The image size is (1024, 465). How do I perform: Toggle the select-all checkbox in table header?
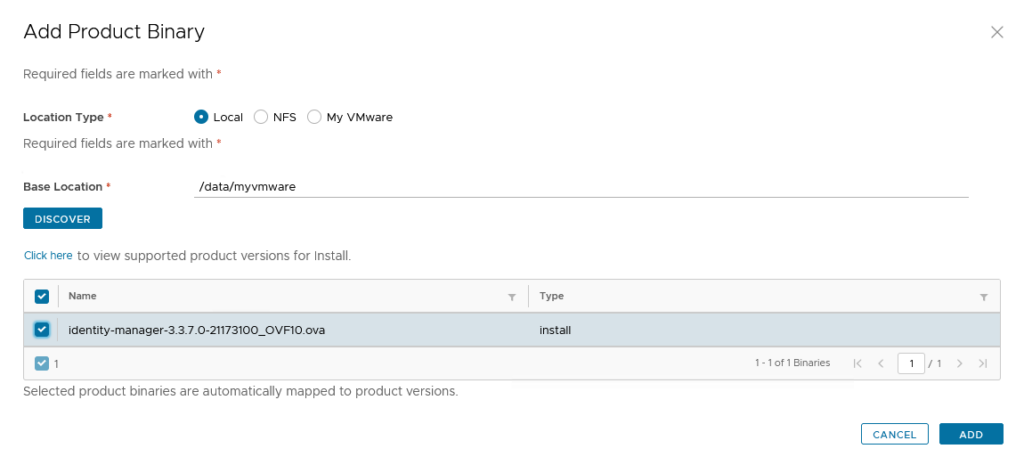pos(42,297)
